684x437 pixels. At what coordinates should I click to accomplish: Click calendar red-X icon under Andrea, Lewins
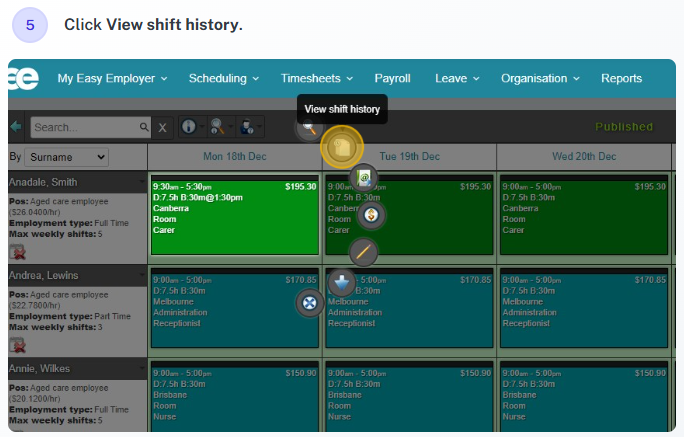click(x=17, y=345)
